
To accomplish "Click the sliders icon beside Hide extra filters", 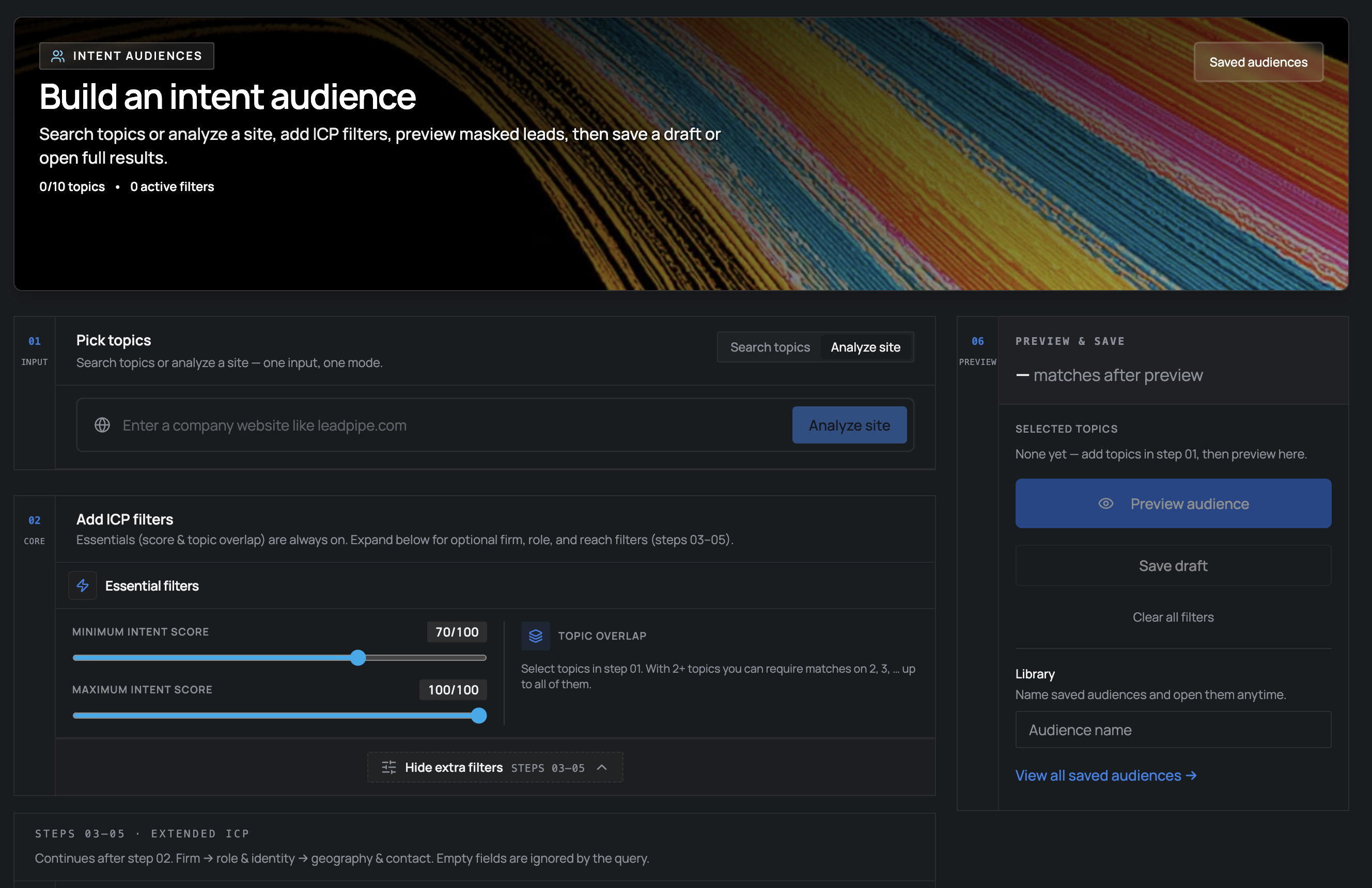I will coord(388,767).
